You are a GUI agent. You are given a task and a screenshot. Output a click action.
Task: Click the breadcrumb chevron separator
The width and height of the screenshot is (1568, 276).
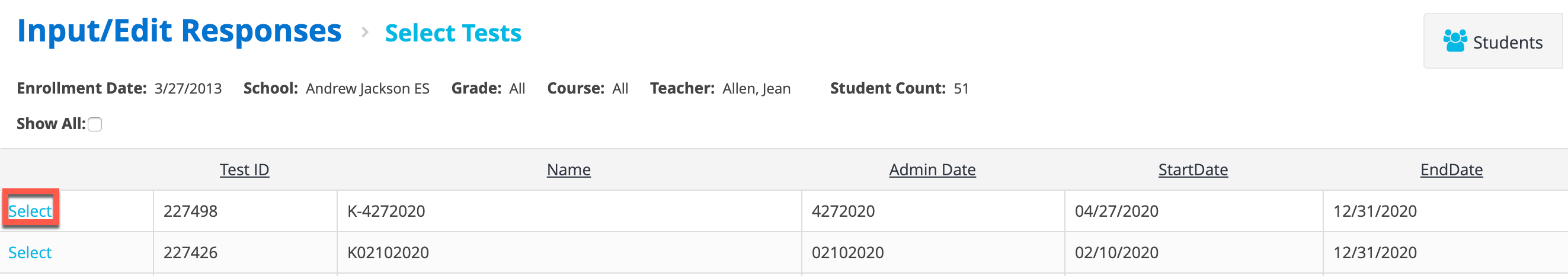point(364,31)
